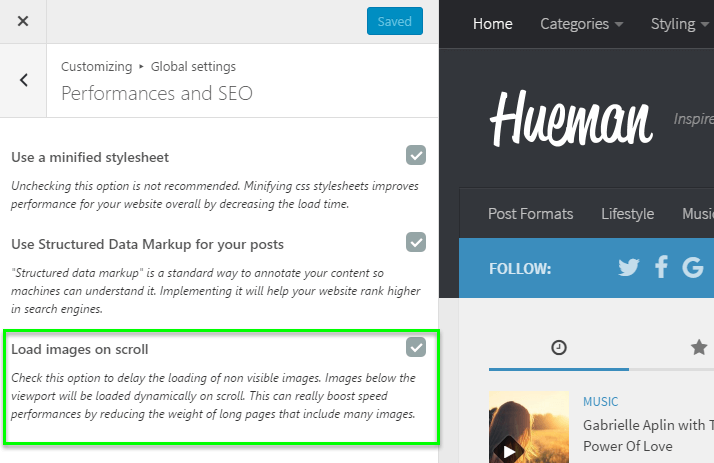
Task: Click the Hueman site logo
Action: click(571, 119)
